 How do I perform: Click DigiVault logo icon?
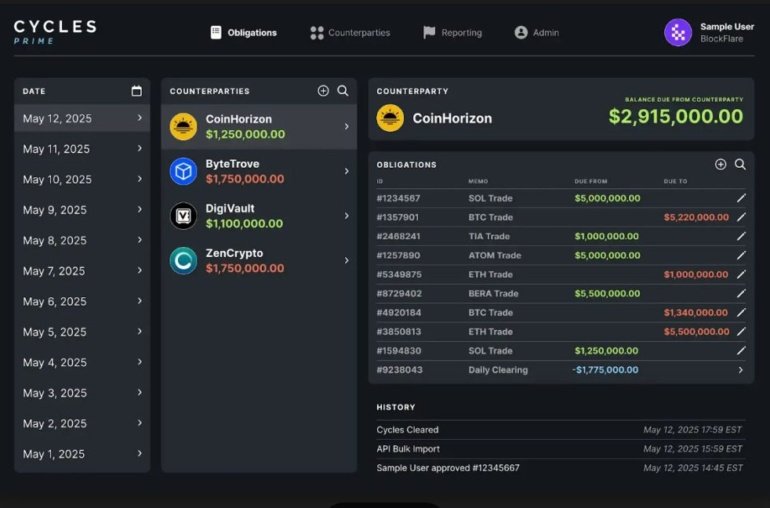[183, 216]
